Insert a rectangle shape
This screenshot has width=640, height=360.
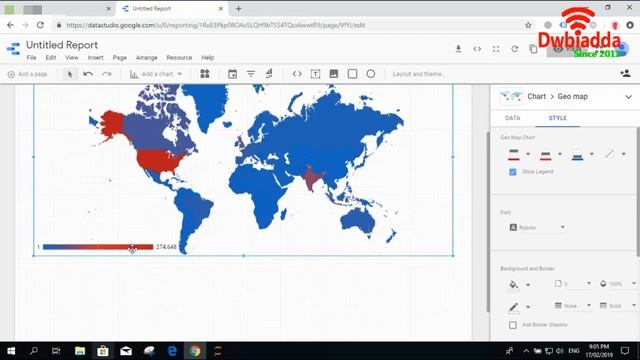pyautogui.click(x=352, y=74)
